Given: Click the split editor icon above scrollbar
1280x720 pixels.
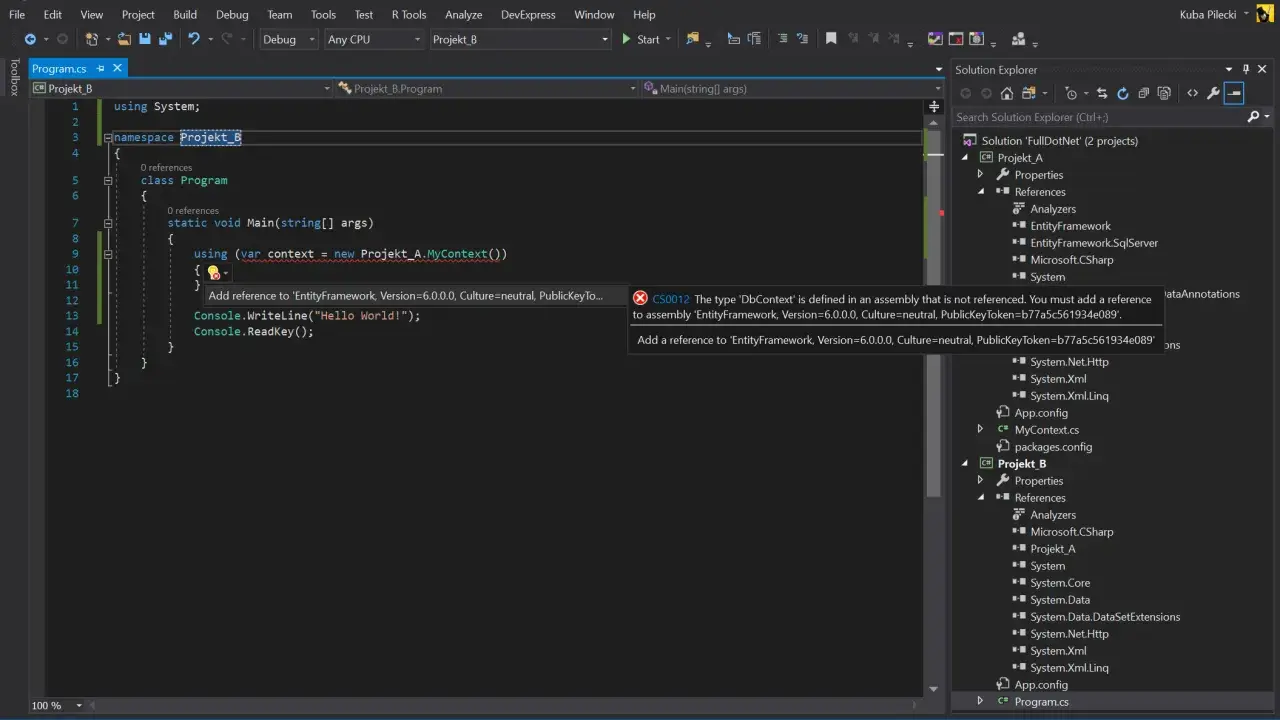Looking at the screenshot, I should click(x=935, y=106).
